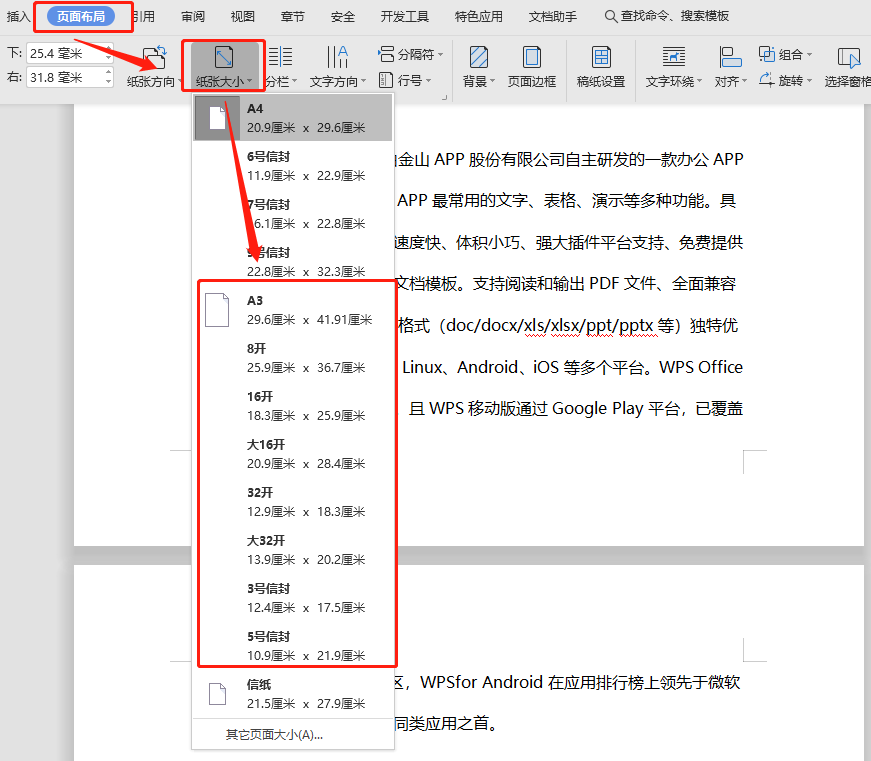Viewport: 871px width, 761px height.
Task: Select A3 paper size from list
Action: 296,309
